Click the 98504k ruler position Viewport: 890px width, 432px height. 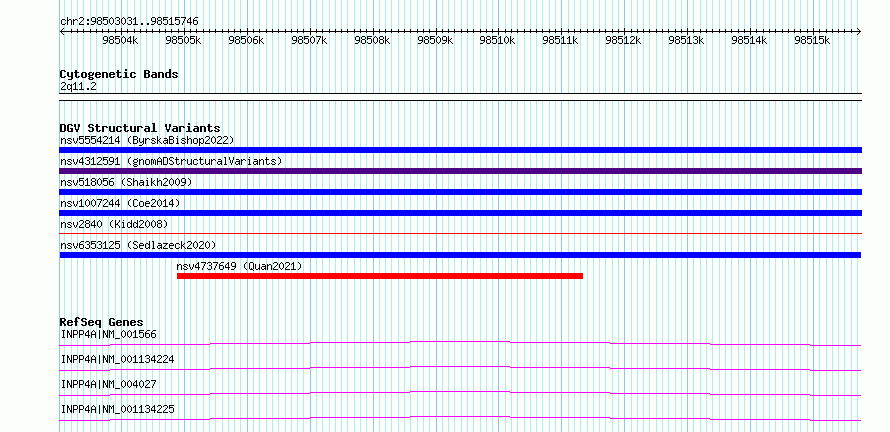(120, 40)
